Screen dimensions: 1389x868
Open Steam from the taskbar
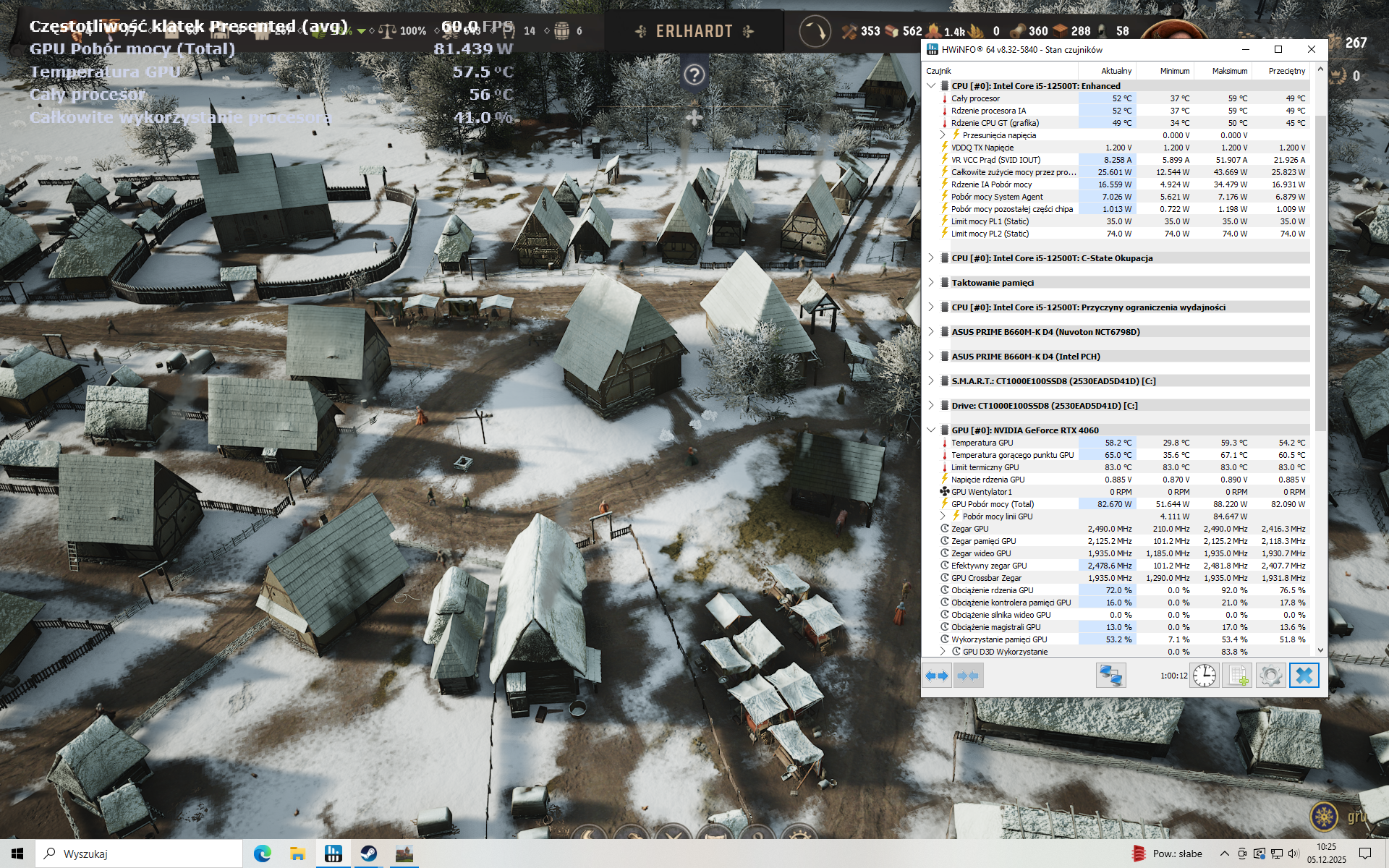coord(368,854)
